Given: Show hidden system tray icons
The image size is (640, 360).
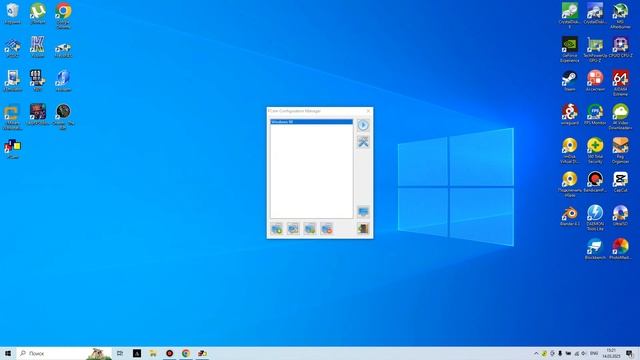Looking at the screenshot, I should [536, 353].
